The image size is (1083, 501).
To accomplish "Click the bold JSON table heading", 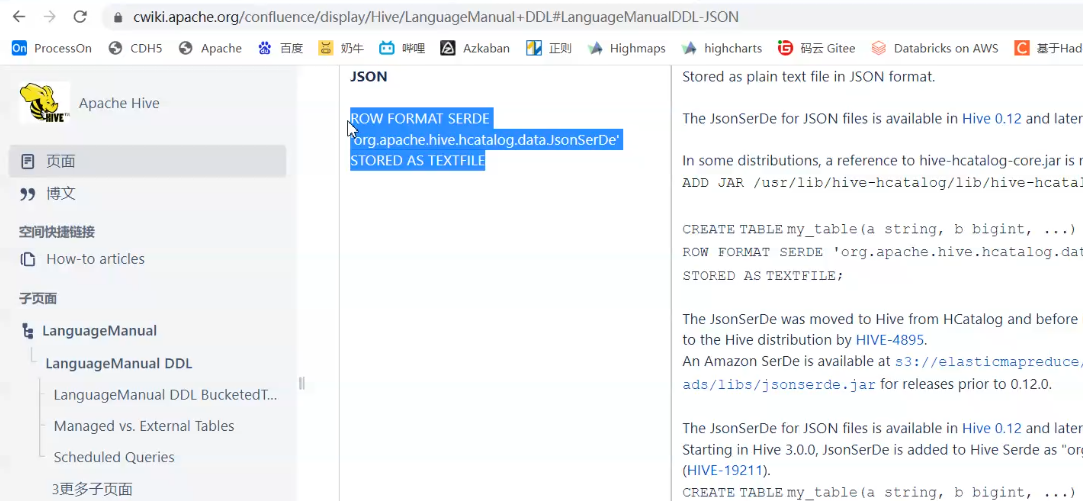I will pos(369,77).
